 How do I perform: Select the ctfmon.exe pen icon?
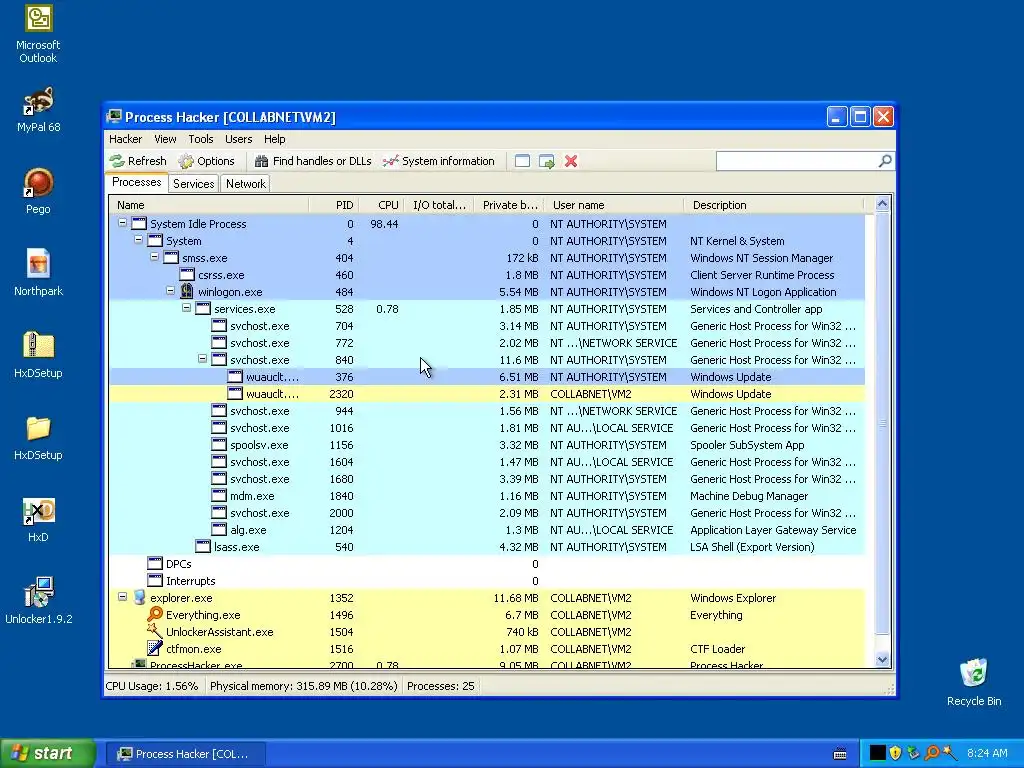[155, 648]
